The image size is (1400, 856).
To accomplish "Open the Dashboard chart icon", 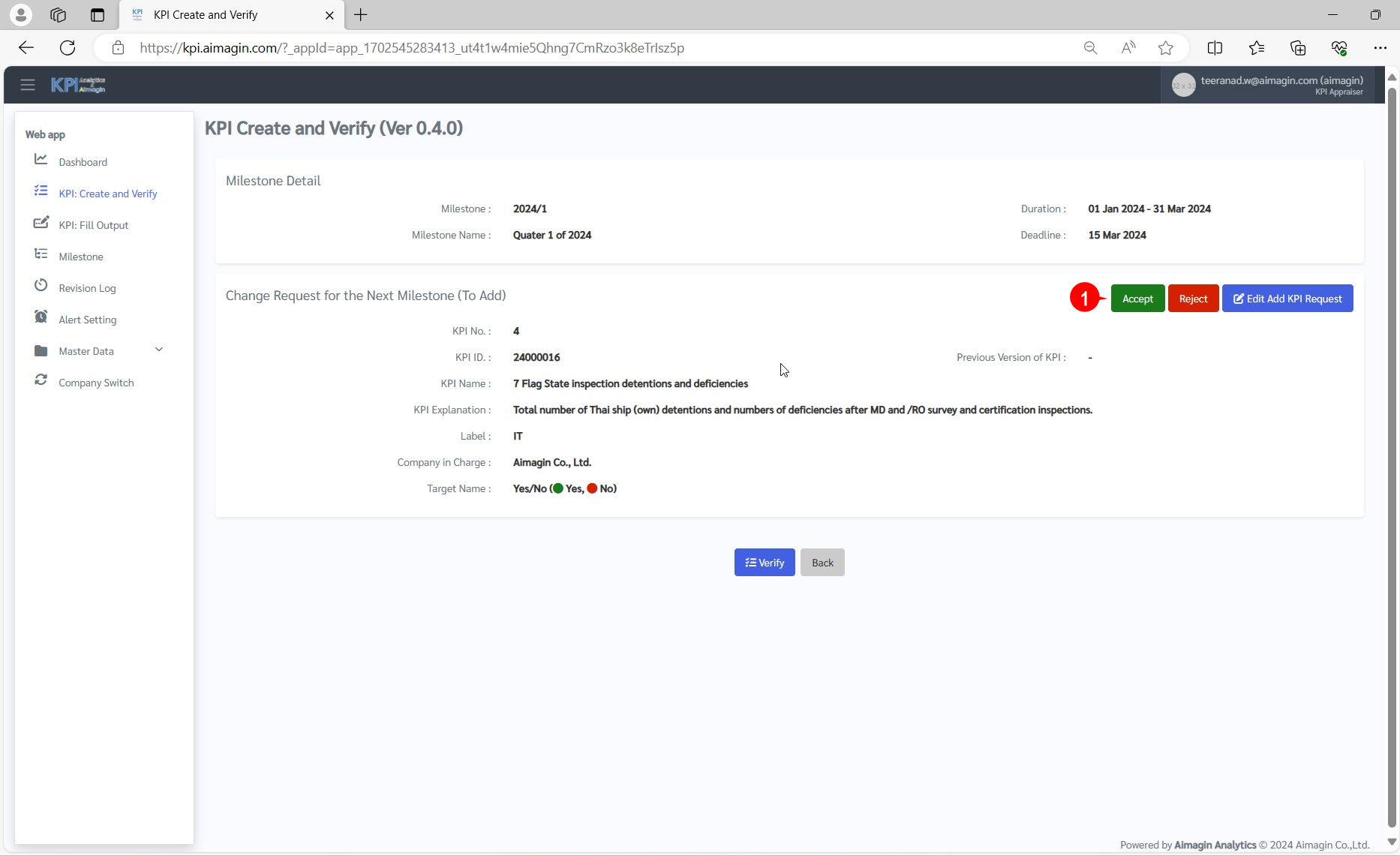I will [41, 160].
